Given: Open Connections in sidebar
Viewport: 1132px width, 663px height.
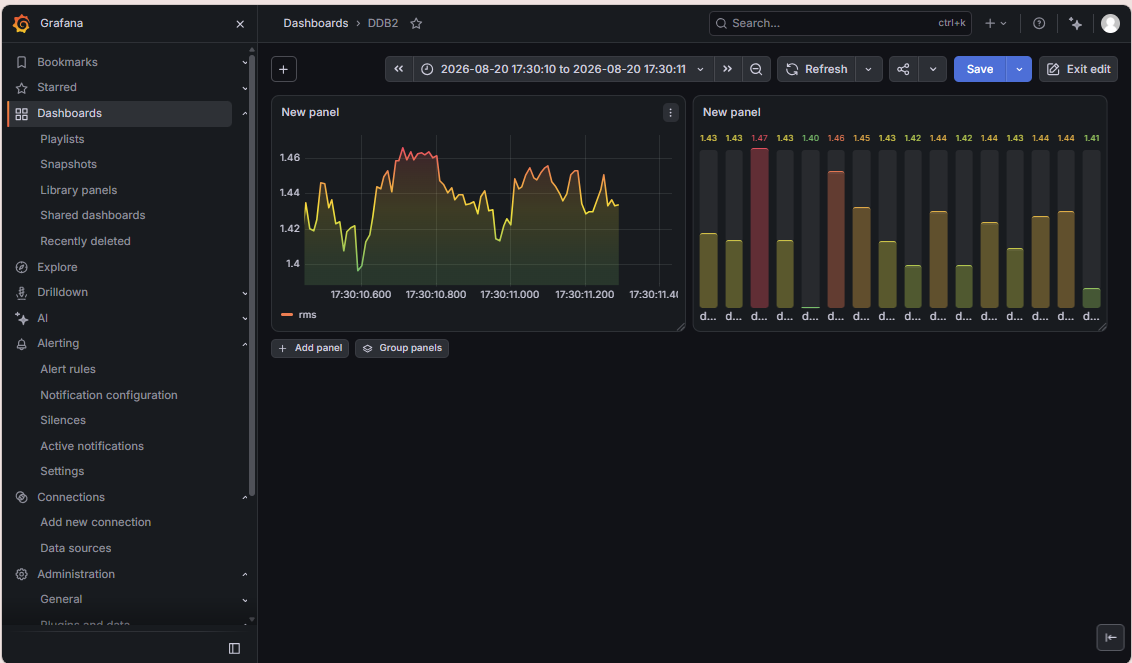Looking at the screenshot, I should 71,498.
